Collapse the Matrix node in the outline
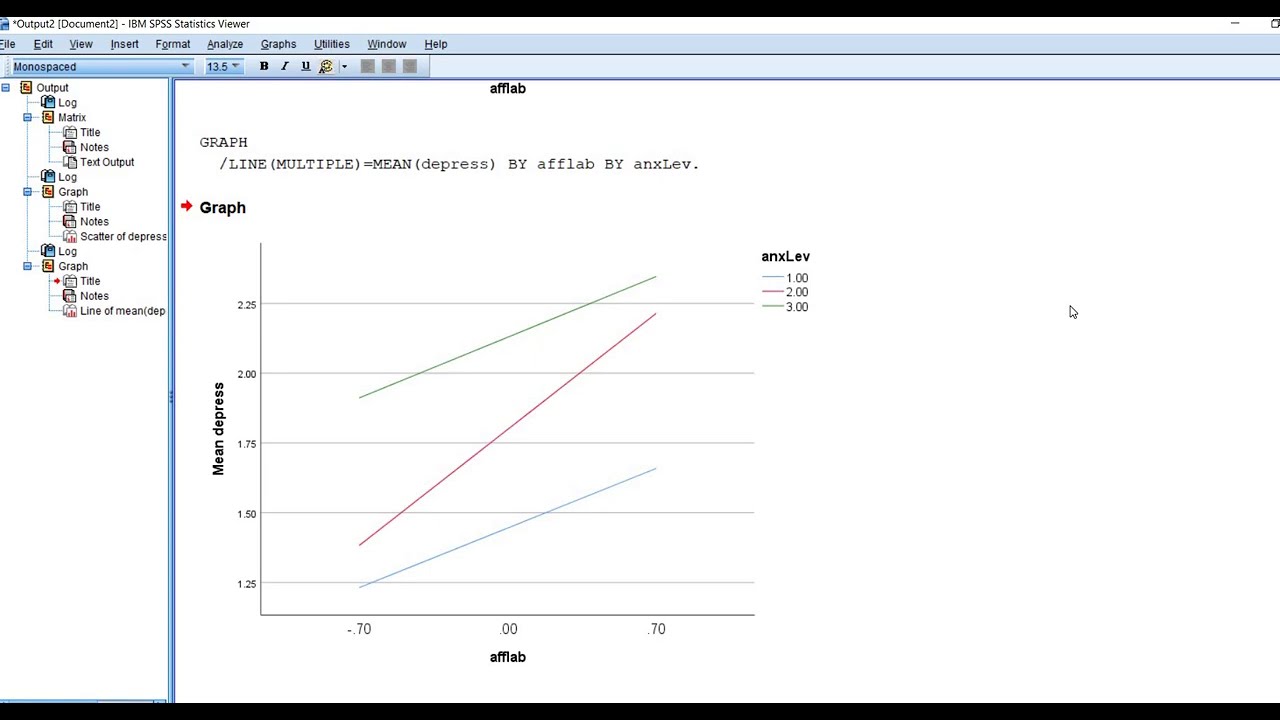Image resolution: width=1280 pixels, height=720 pixels. (27, 118)
